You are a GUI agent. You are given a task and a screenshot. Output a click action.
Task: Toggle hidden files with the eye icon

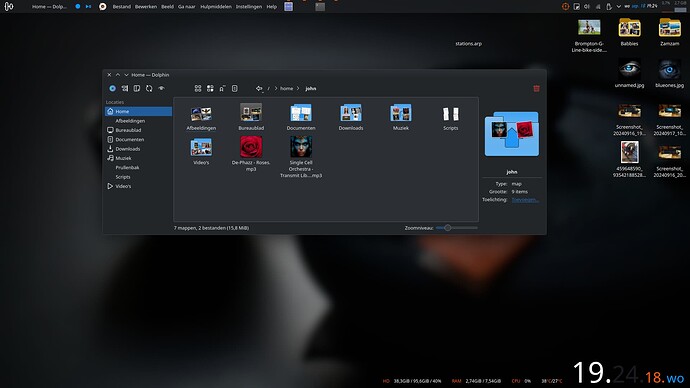[161, 88]
